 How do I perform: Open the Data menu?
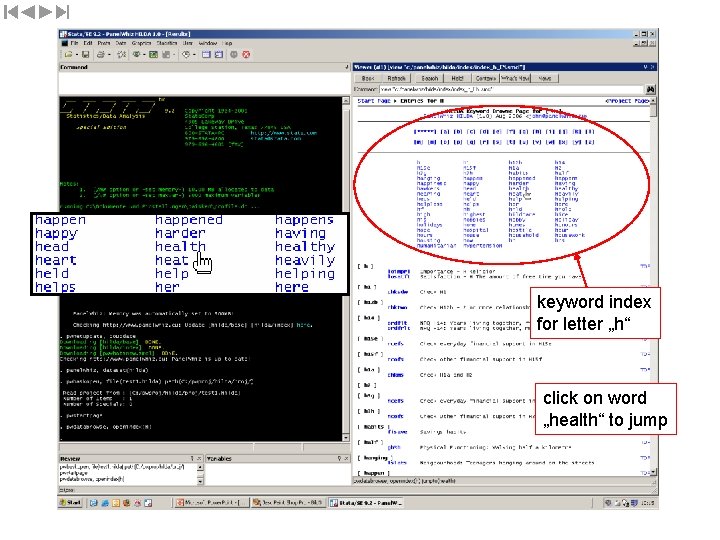[121, 43]
